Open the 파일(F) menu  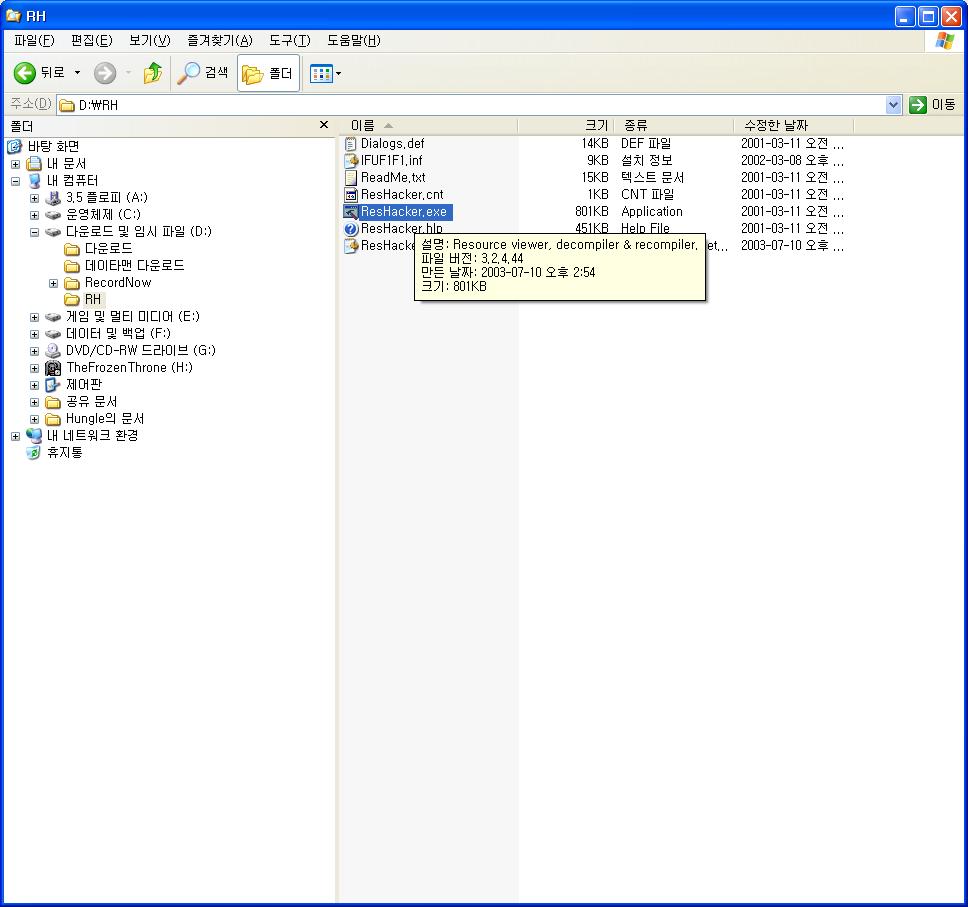34,40
